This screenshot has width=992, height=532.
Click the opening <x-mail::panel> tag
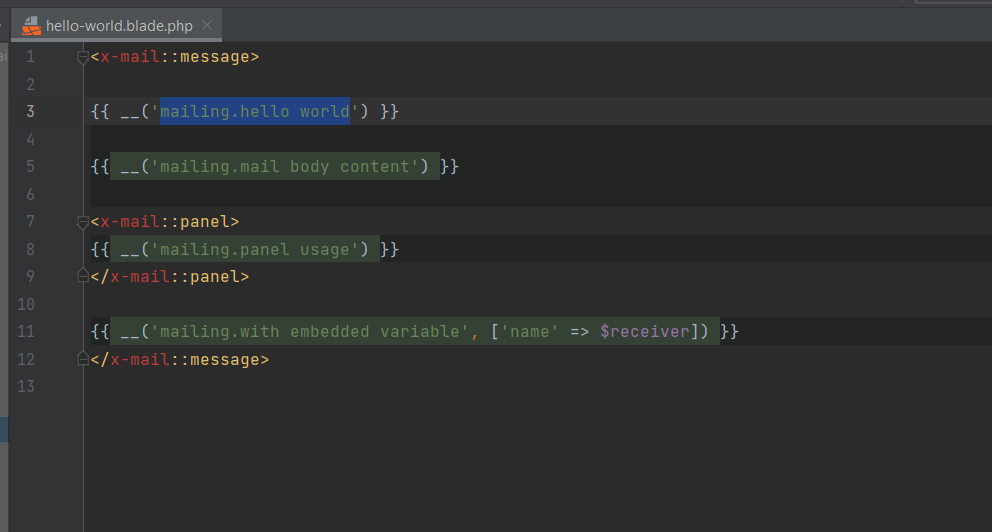164,221
